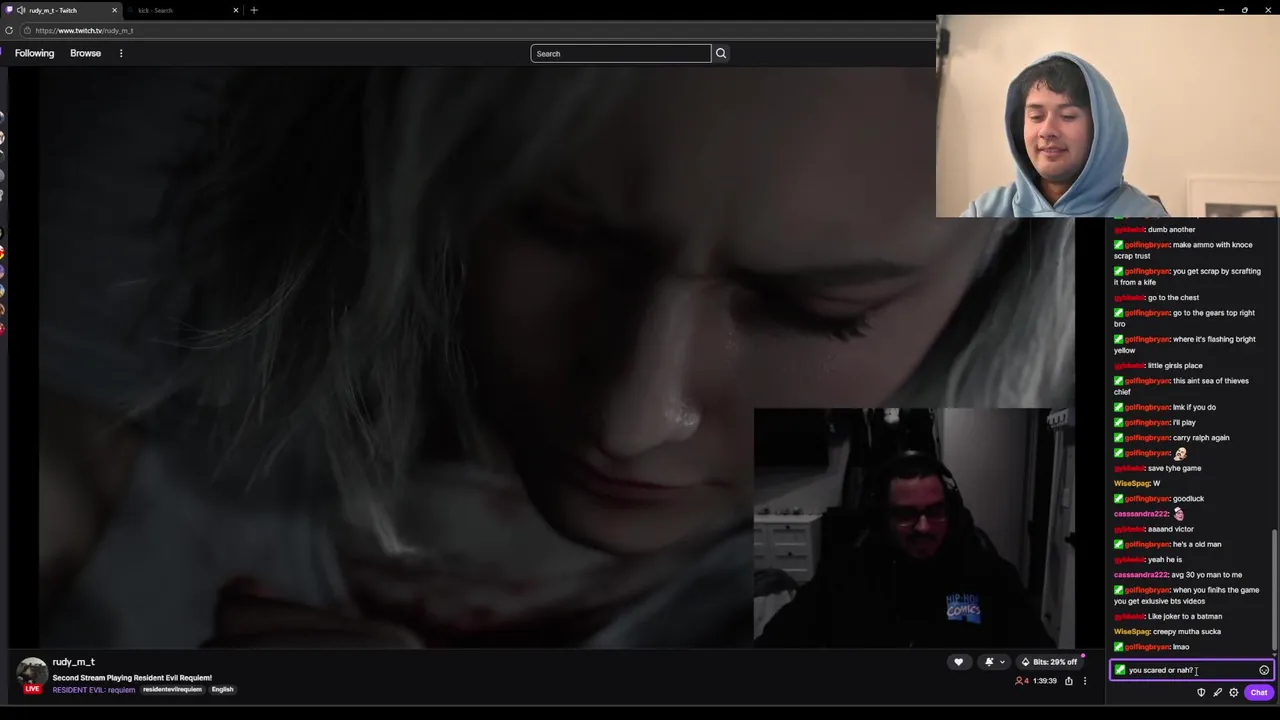Click the Twitch search input field
Image resolution: width=1280 pixels, height=720 pixels.
pyautogui.click(x=621, y=53)
